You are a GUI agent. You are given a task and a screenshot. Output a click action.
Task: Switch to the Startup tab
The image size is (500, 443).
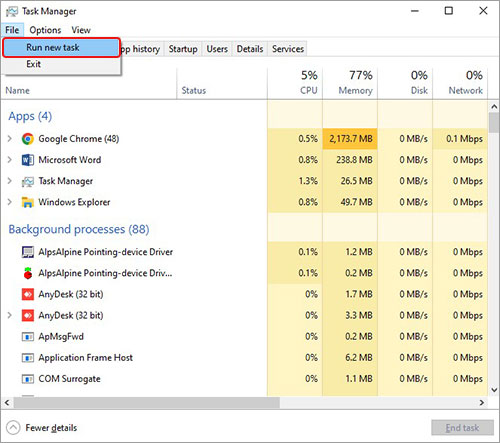(183, 49)
